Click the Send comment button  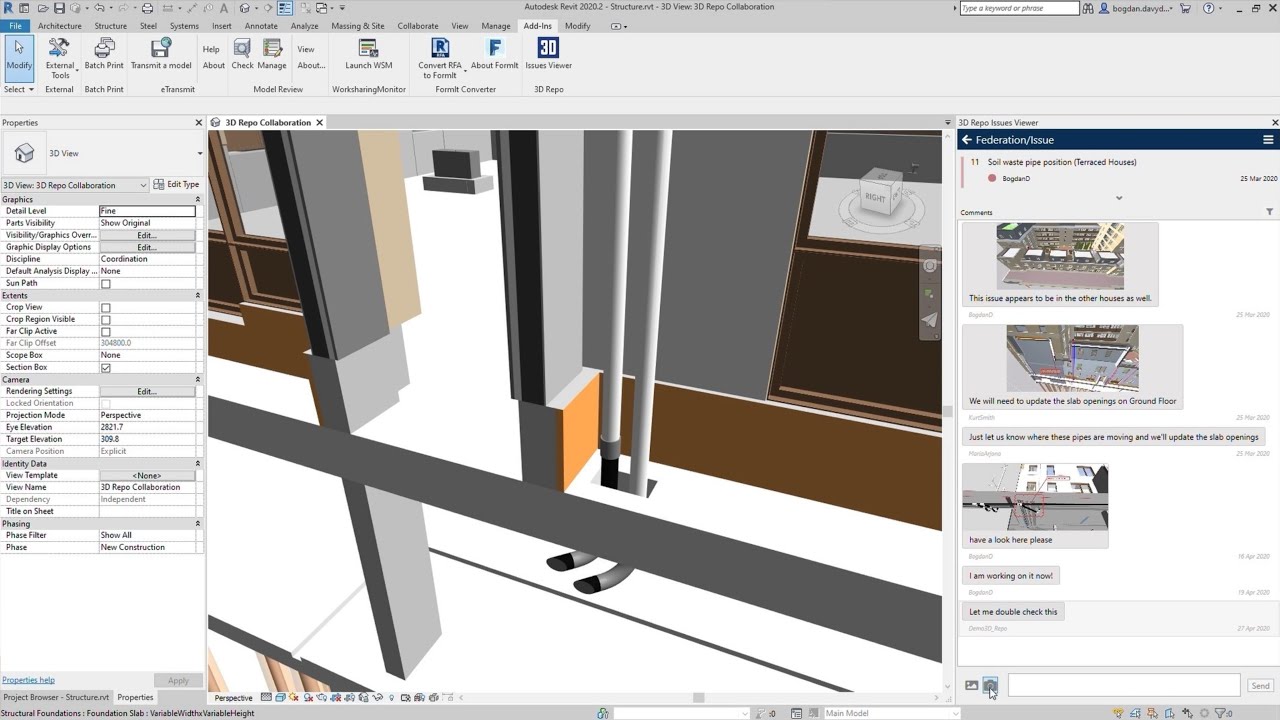[x=1260, y=685]
